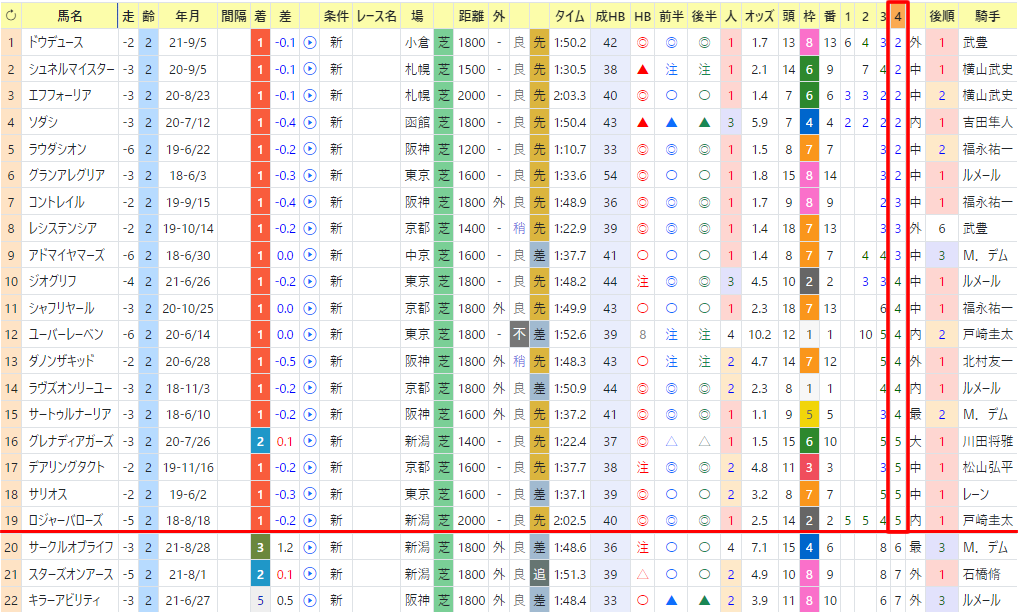
Task: Click jockey name 松山弘平
Action: click(987, 467)
